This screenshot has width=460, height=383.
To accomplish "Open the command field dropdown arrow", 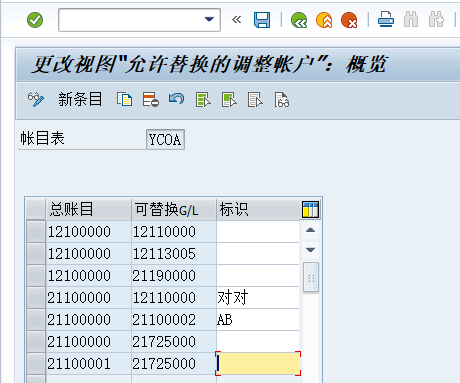I will (x=209, y=20).
